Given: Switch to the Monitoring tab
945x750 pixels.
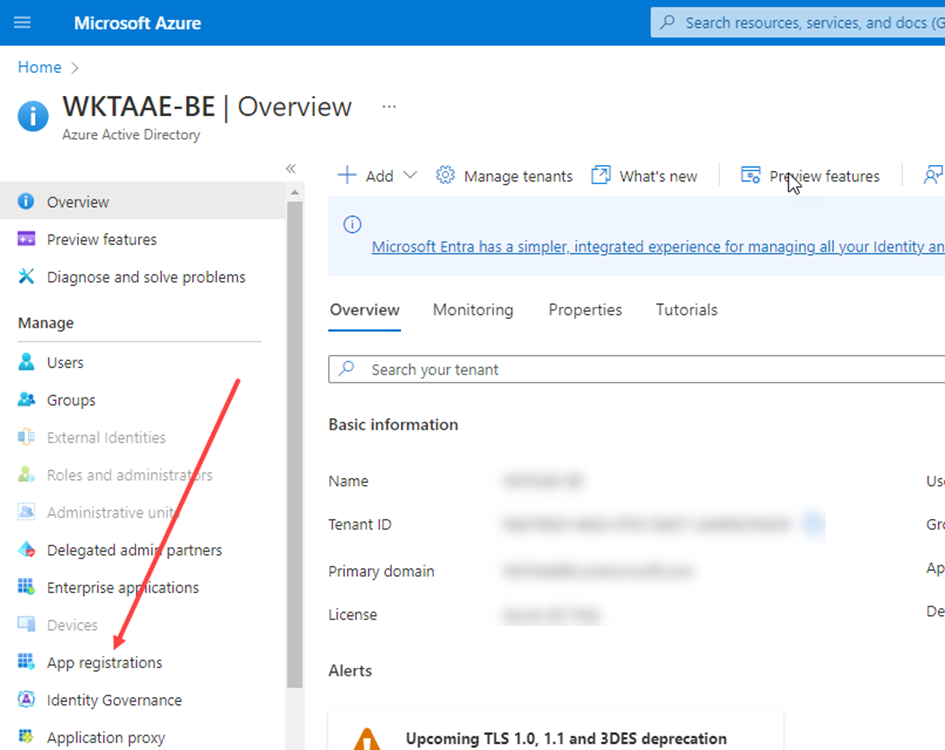Looking at the screenshot, I should pos(473,310).
